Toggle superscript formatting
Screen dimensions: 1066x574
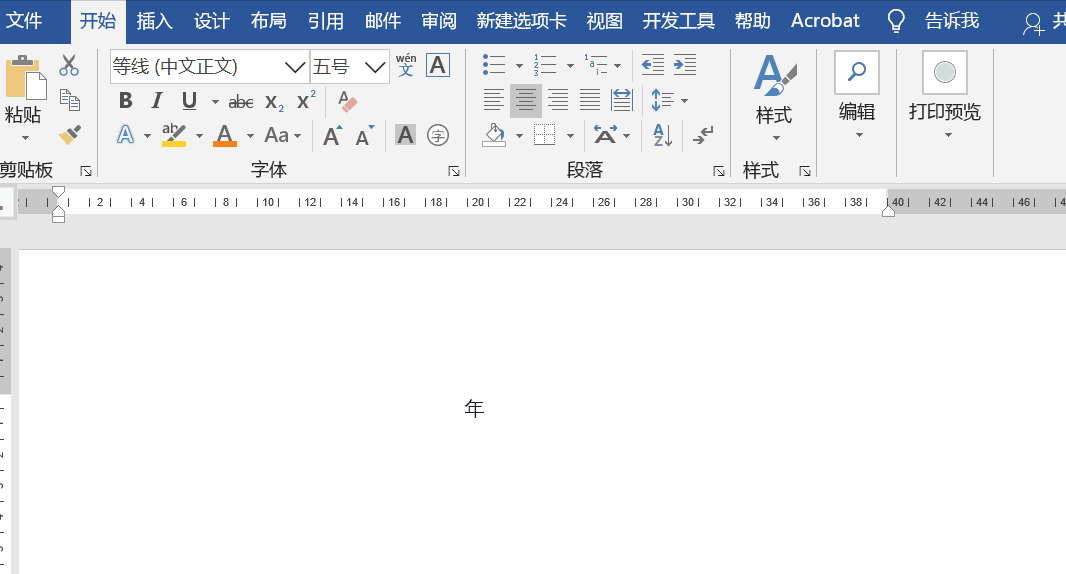pos(307,100)
